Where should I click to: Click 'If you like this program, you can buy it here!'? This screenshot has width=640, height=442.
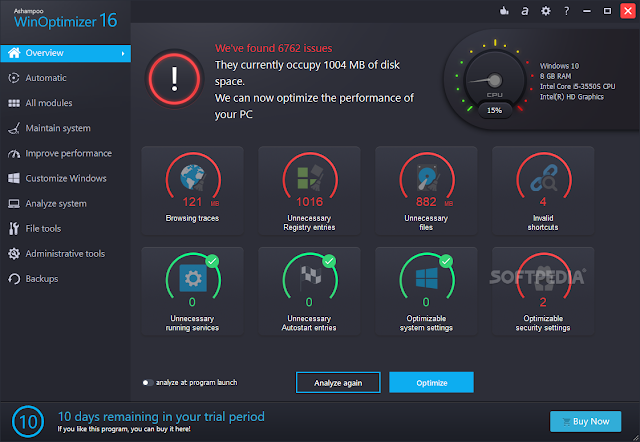click(x=124, y=429)
